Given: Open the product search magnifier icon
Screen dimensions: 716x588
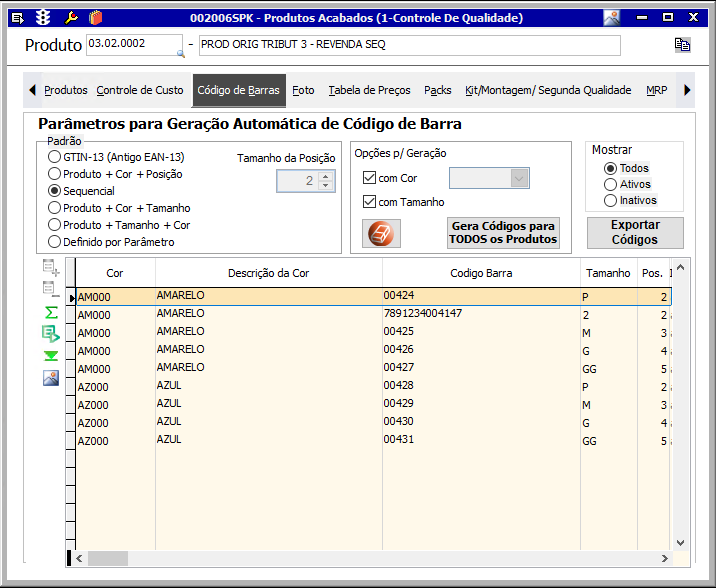Looking at the screenshot, I should click(x=181, y=53).
